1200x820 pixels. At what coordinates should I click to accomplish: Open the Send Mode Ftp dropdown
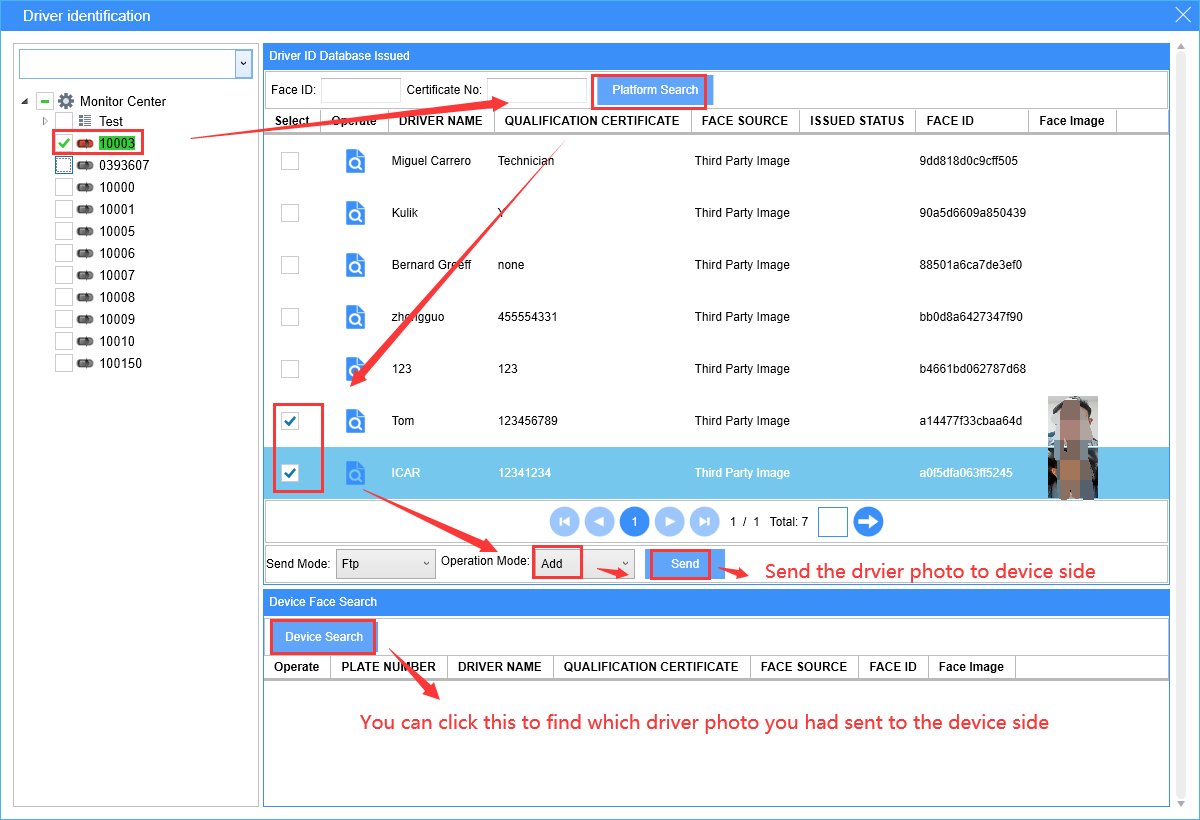(385, 563)
